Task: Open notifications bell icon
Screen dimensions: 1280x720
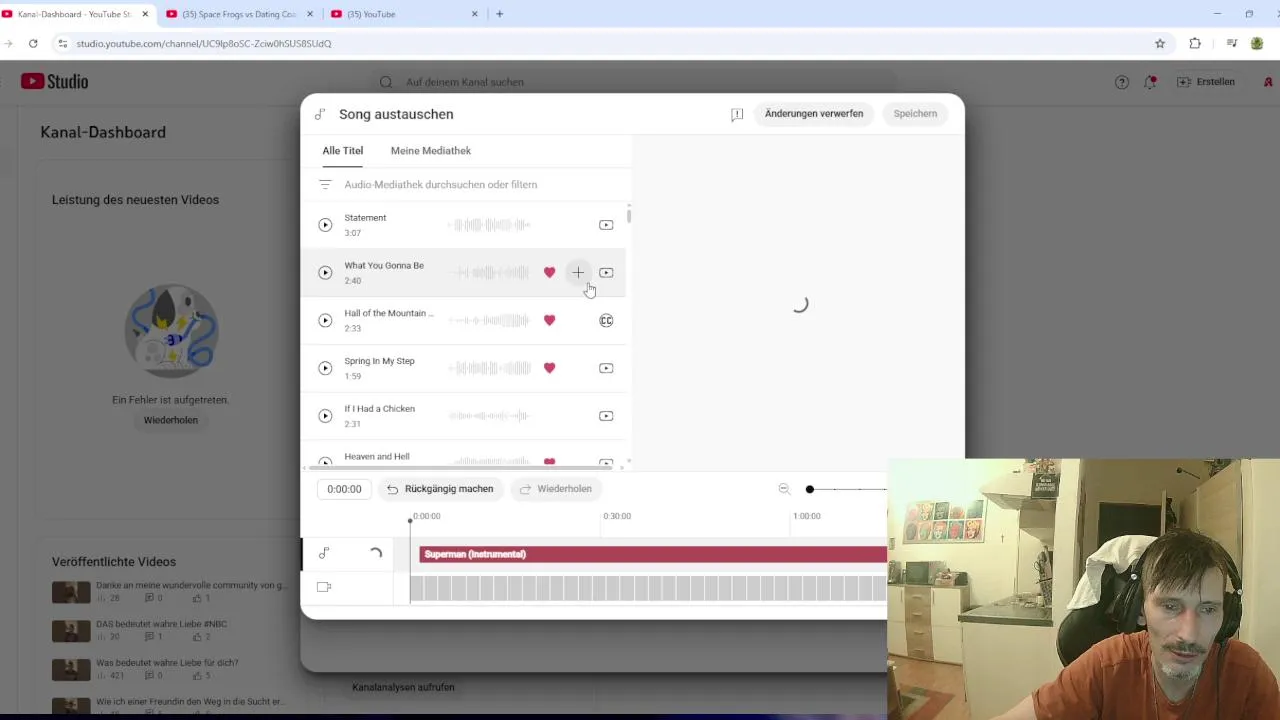Action: 1150,82
